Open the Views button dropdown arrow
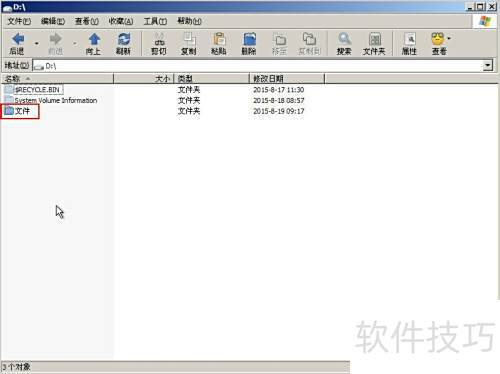 449,39
